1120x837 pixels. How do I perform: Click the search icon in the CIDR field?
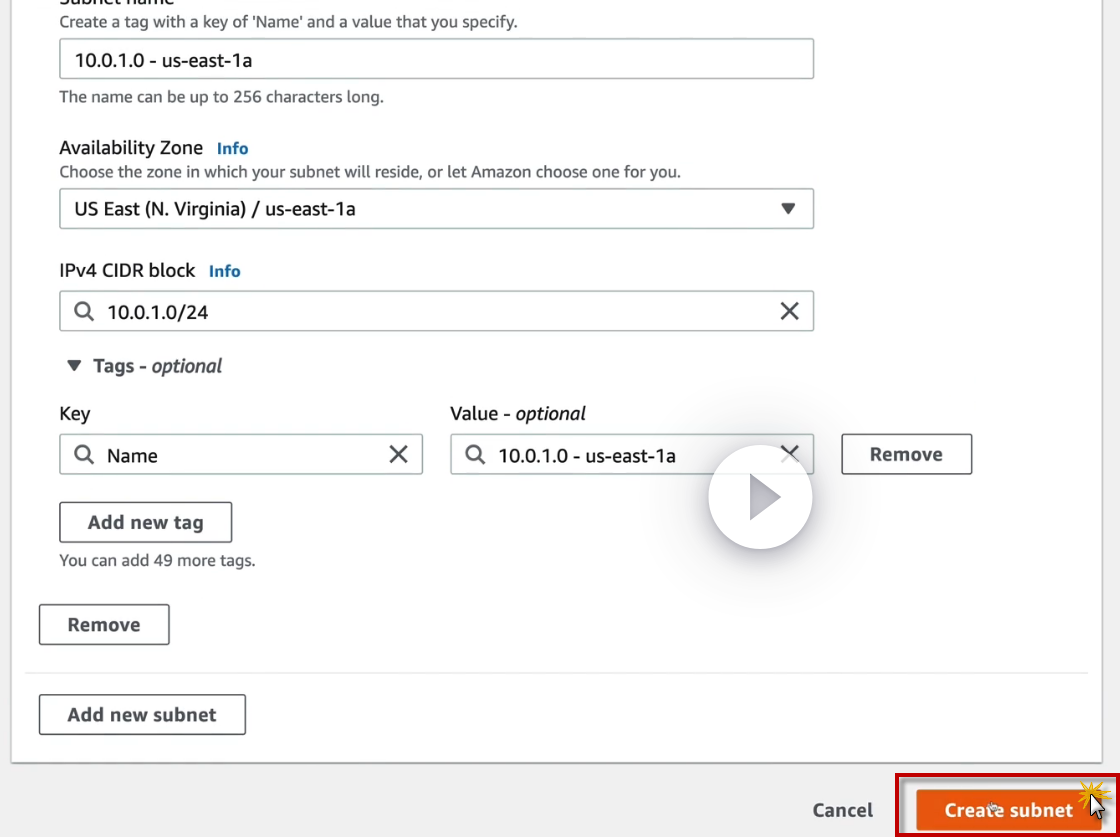pyautogui.click(x=84, y=312)
